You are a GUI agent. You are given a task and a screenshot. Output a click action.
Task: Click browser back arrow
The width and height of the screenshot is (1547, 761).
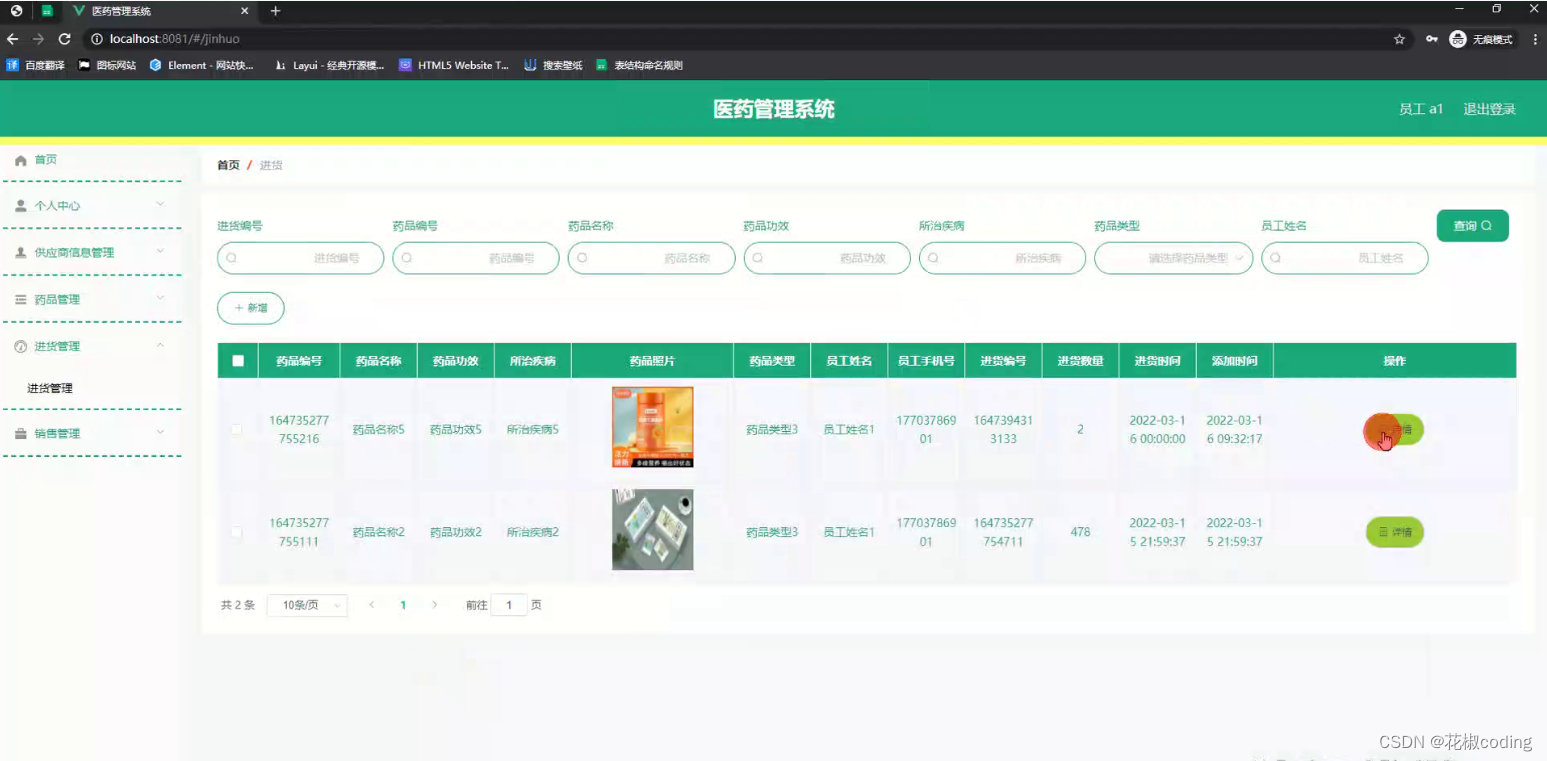coord(13,39)
